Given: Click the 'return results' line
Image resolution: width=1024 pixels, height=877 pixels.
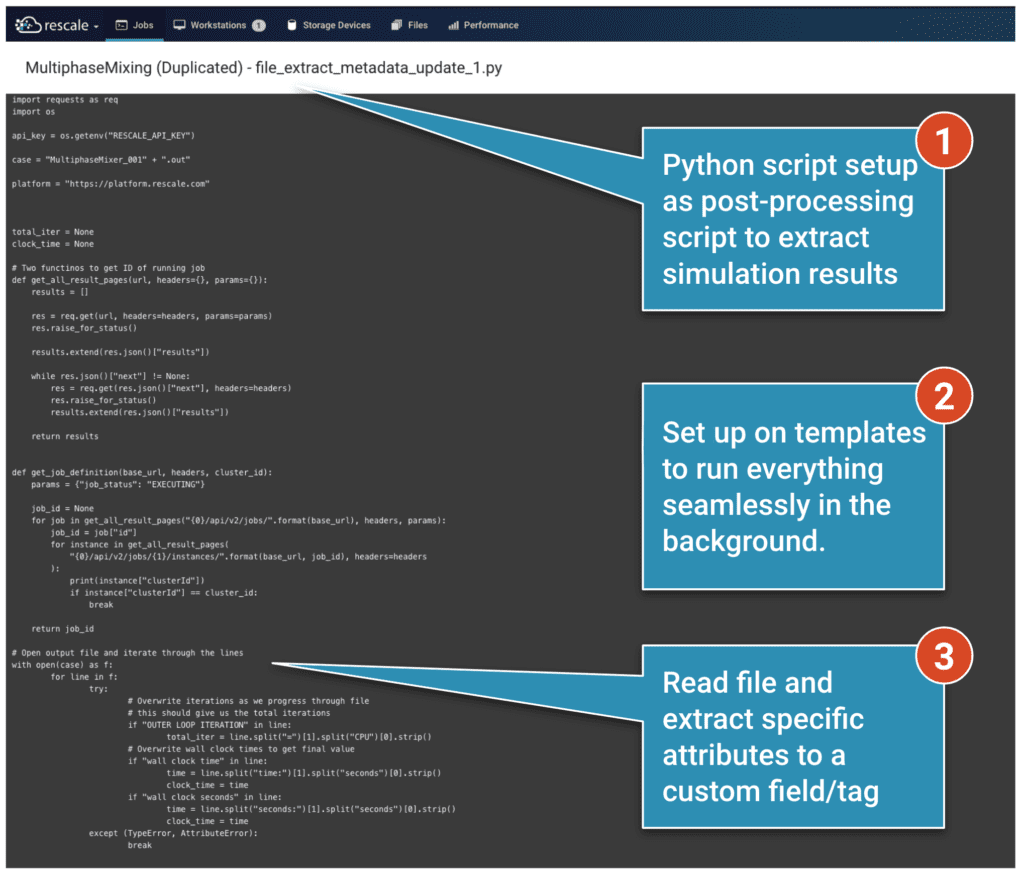Looking at the screenshot, I should pos(65,437).
